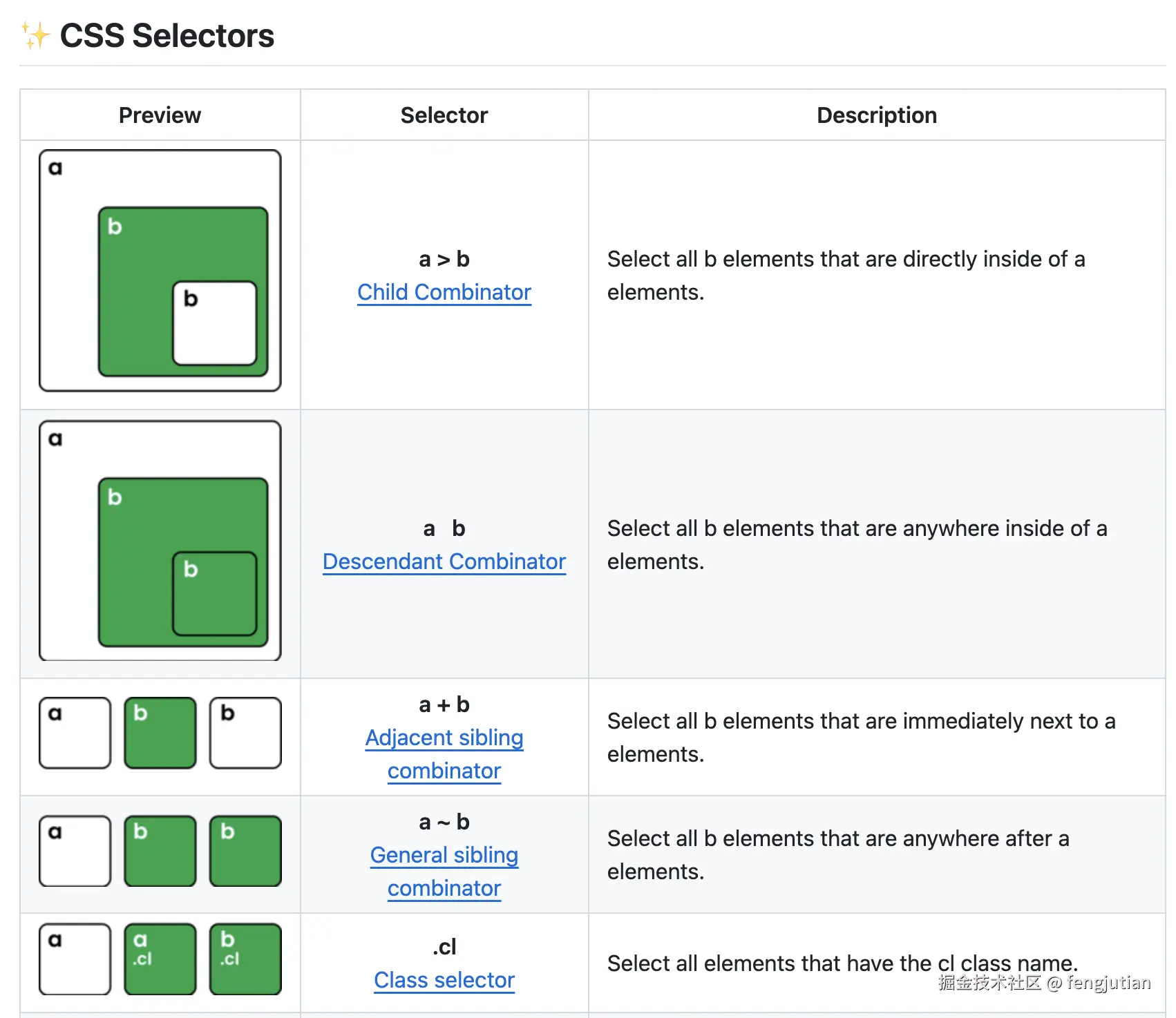Click the Descendant Combinator preview diagram
Screen dimensions: 1176x1018
(x=160, y=541)
